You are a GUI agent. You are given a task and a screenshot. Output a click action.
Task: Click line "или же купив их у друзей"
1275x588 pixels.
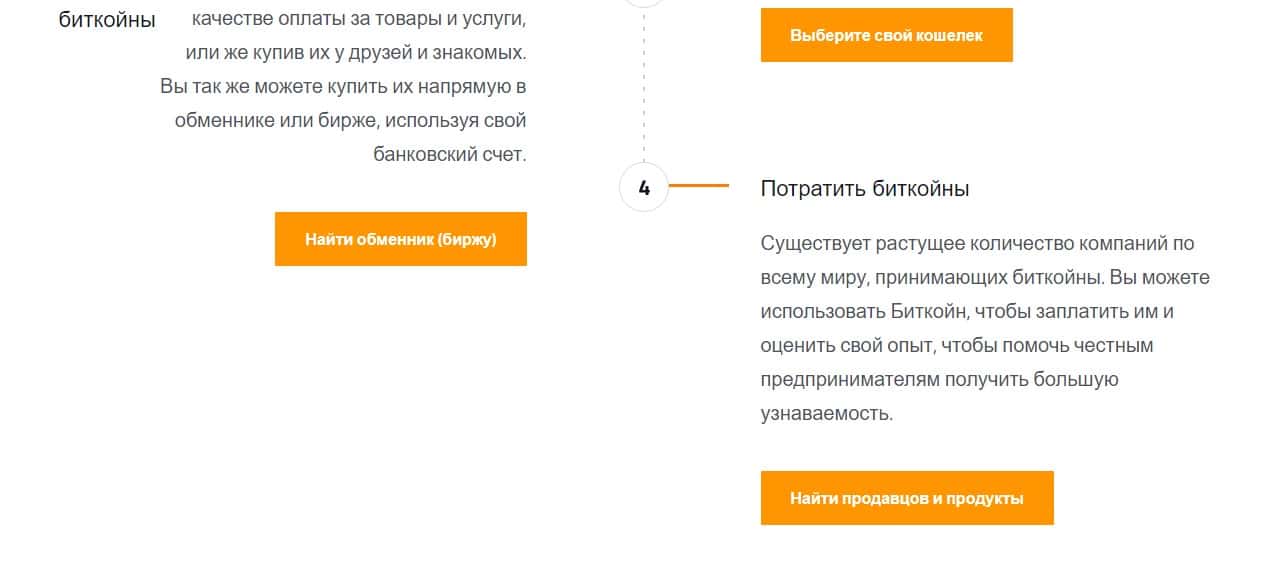(355, 53)
